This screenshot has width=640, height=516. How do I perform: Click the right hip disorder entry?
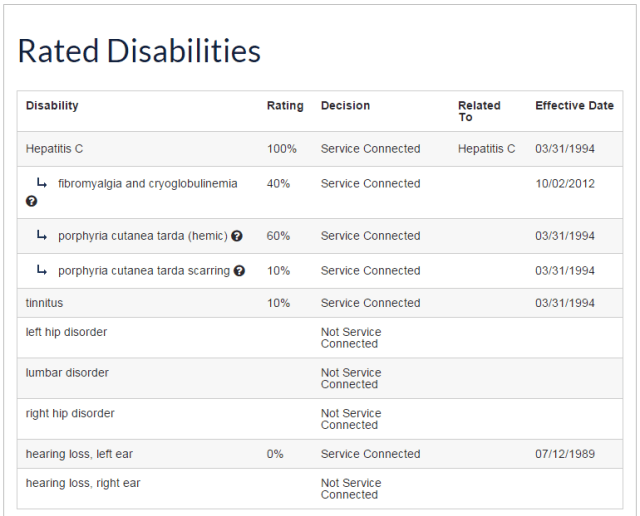click(x=70, y=413)
